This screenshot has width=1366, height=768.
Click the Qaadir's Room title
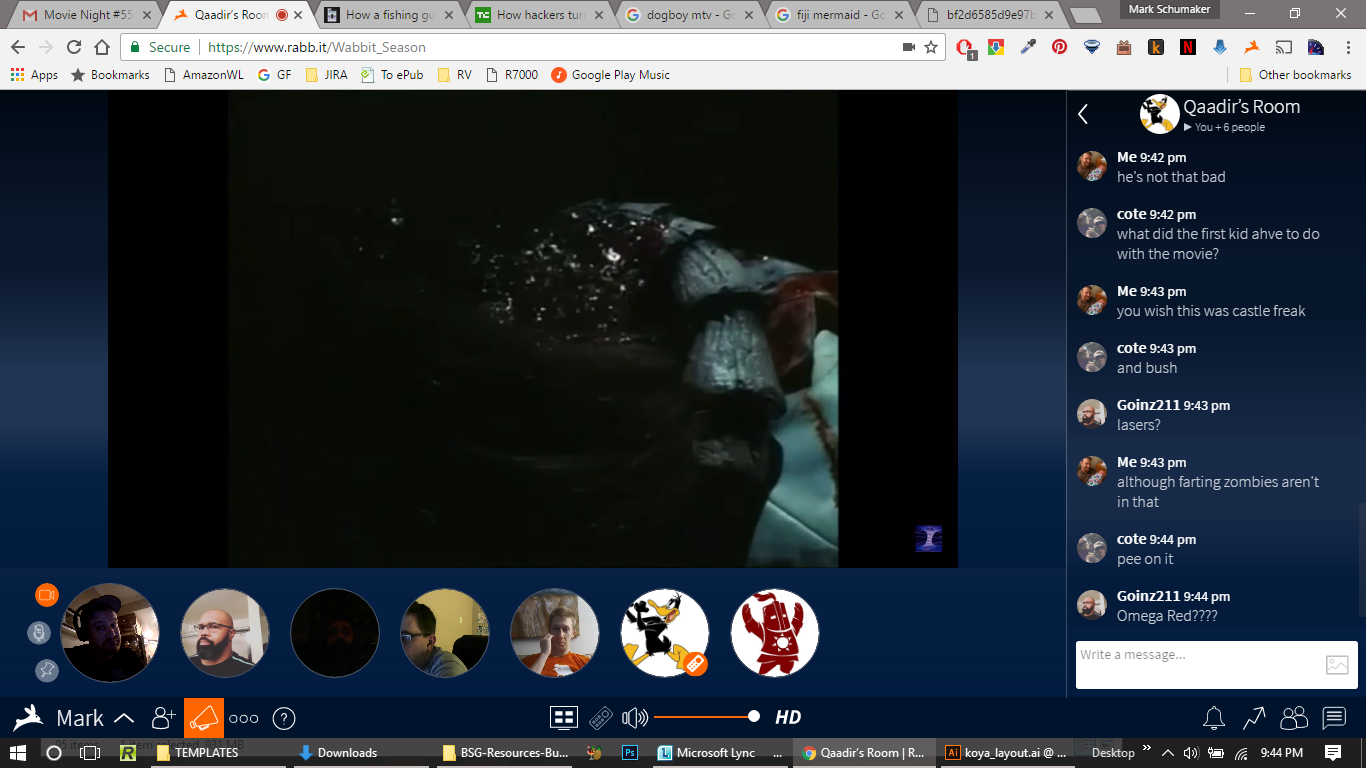[x=1242, y=106]
